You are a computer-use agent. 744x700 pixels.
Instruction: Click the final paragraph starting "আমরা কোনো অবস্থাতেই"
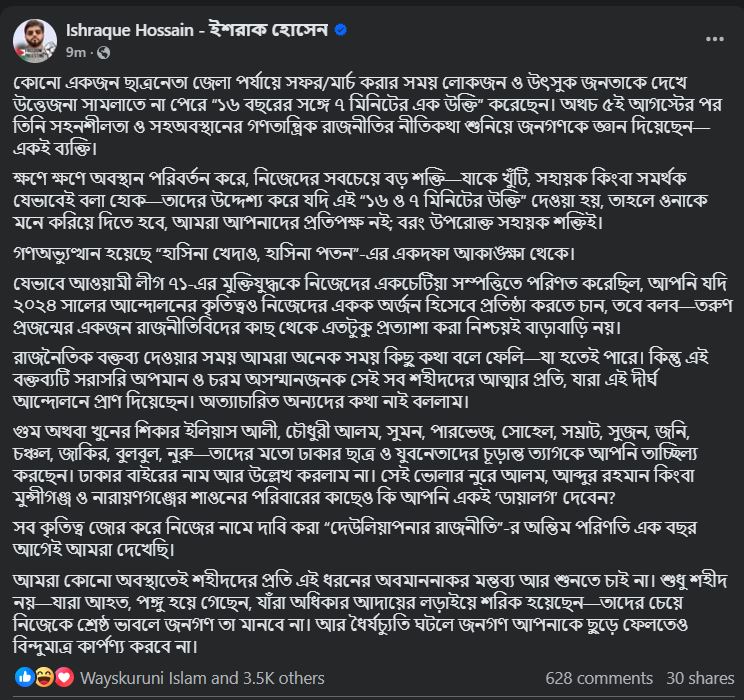click(370, 613)
